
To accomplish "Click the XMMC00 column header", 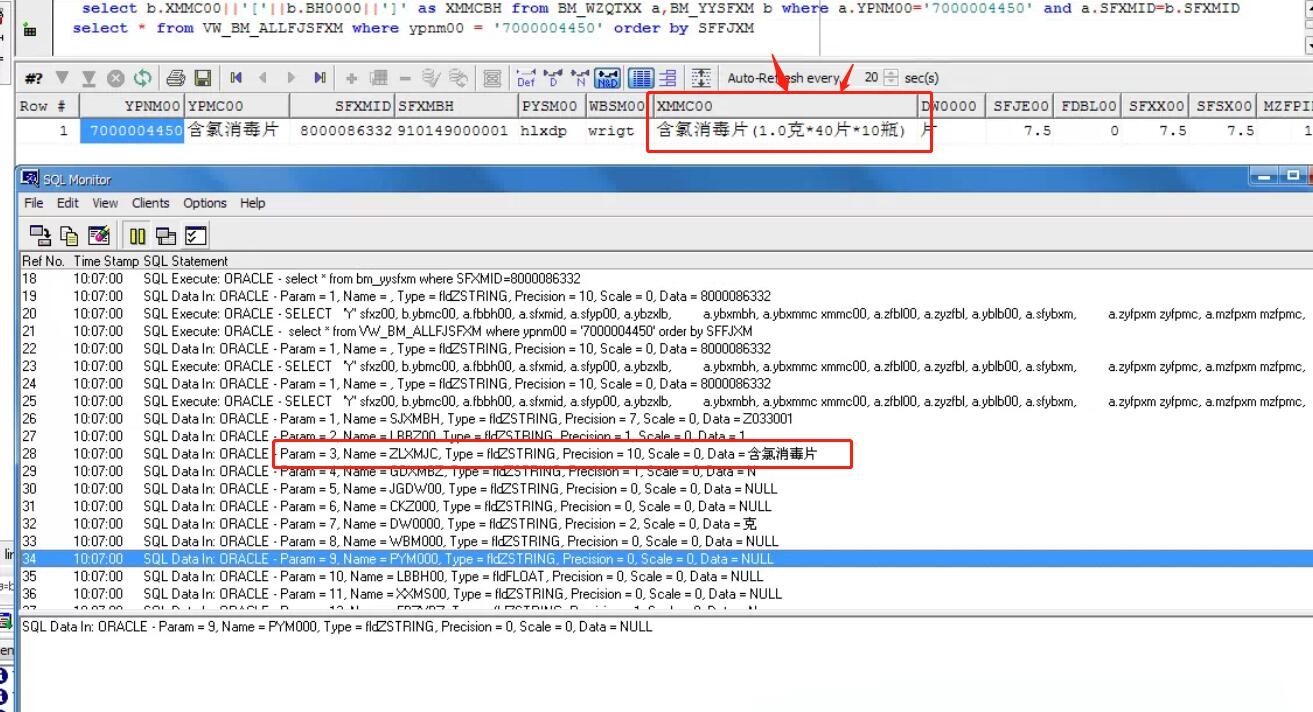I will tap(785, 106).
